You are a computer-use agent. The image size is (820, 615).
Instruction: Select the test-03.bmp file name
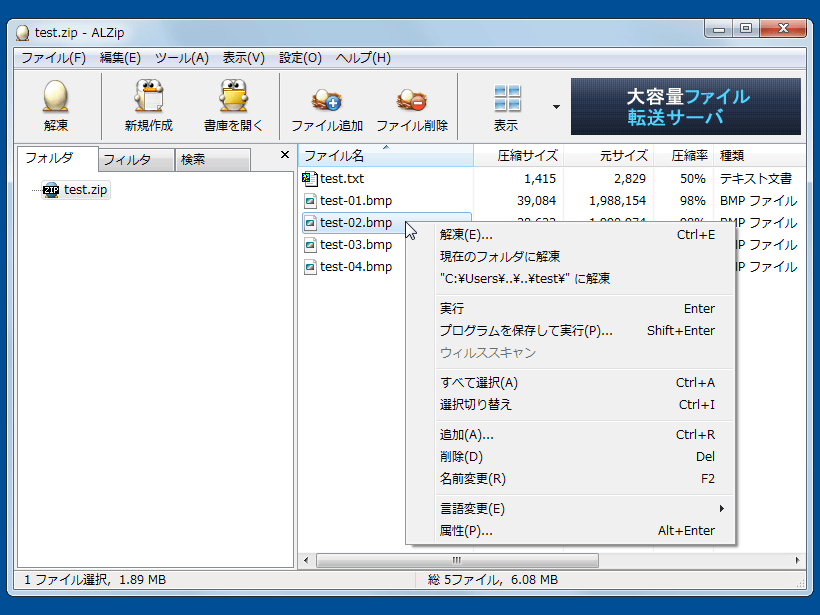click(356, 245)
